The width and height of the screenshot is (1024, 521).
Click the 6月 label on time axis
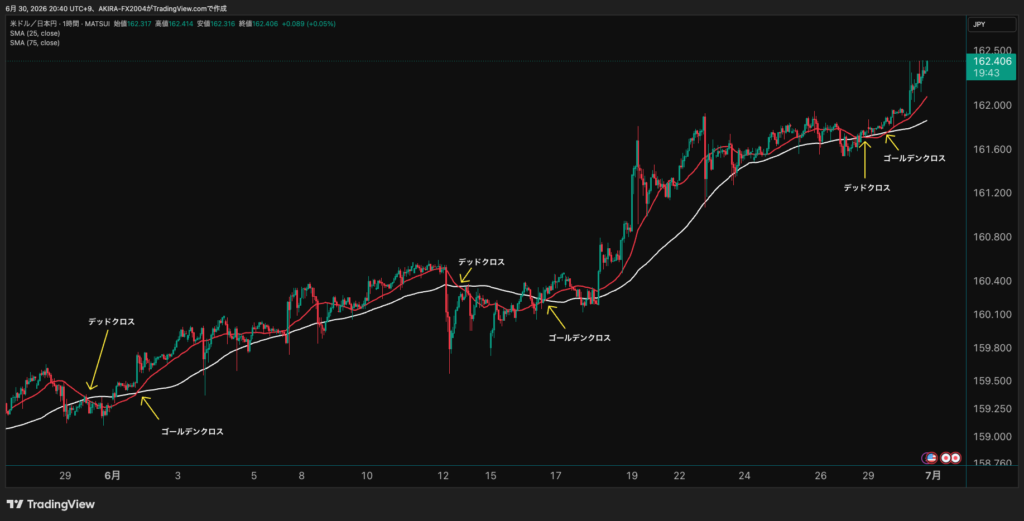coord(112,475)
